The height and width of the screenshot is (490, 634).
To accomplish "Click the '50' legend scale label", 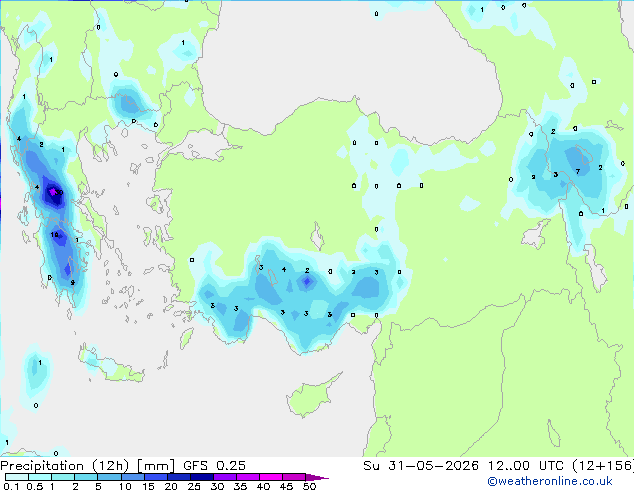I will (x=309, y=486).
